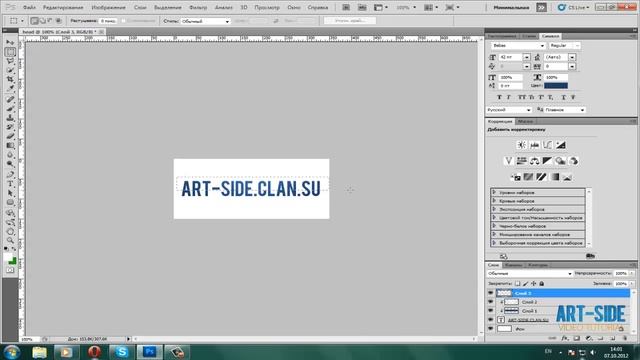This screenshot has height=360, width=640.
Task: Add a Black & White adjustment
Action: (547, 161)
